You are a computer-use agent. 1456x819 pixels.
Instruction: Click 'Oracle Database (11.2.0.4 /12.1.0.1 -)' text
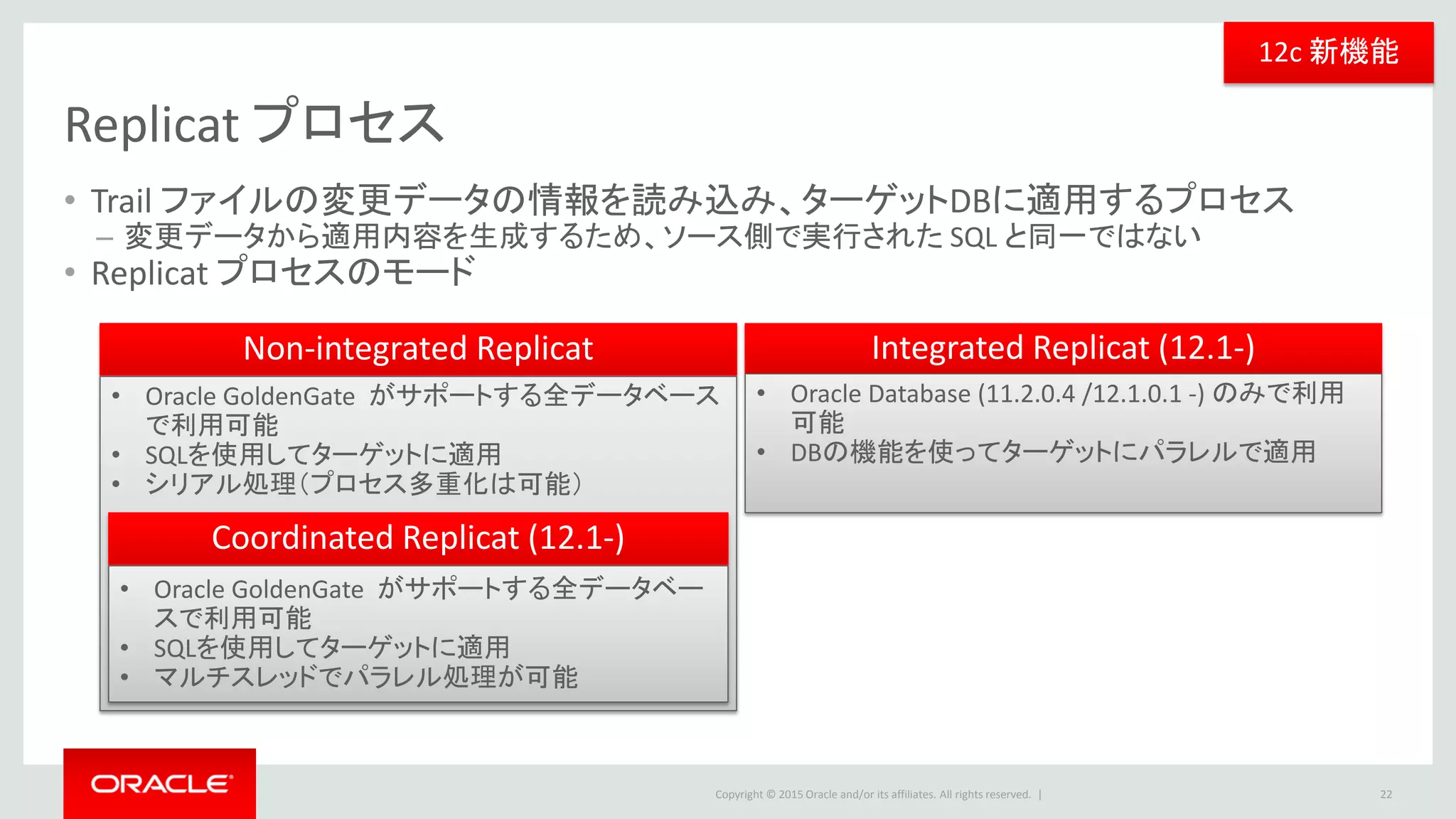(x=997, y=394)
